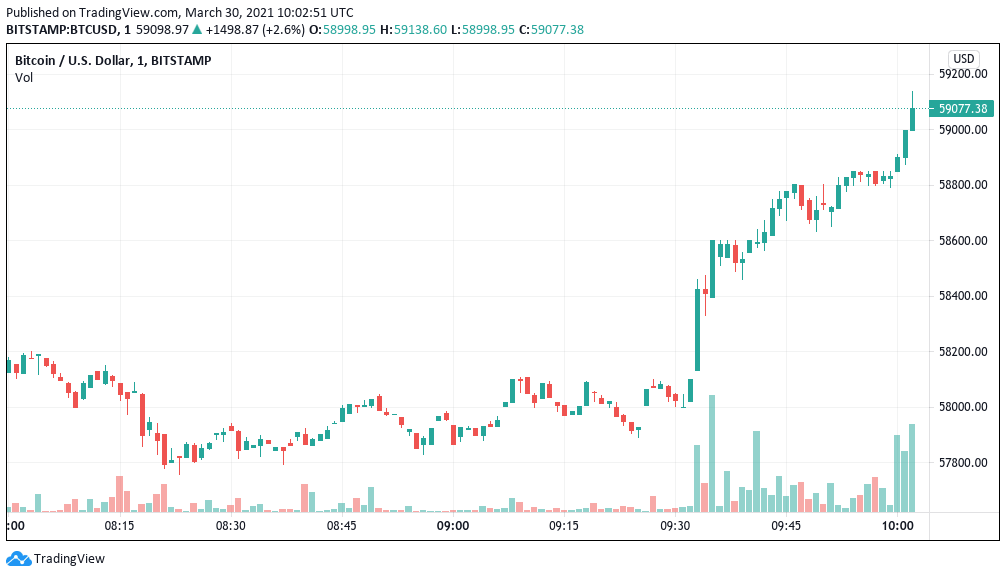Click the TradingView cloud logo icon

pyautogui.click(x=18, y=558)
